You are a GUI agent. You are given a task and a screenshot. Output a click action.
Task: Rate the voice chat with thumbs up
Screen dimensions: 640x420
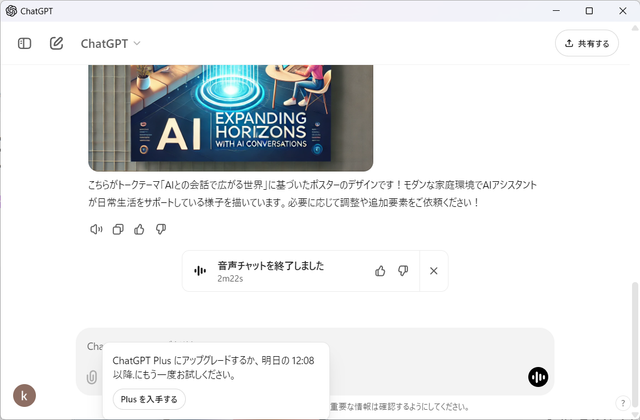380,271
